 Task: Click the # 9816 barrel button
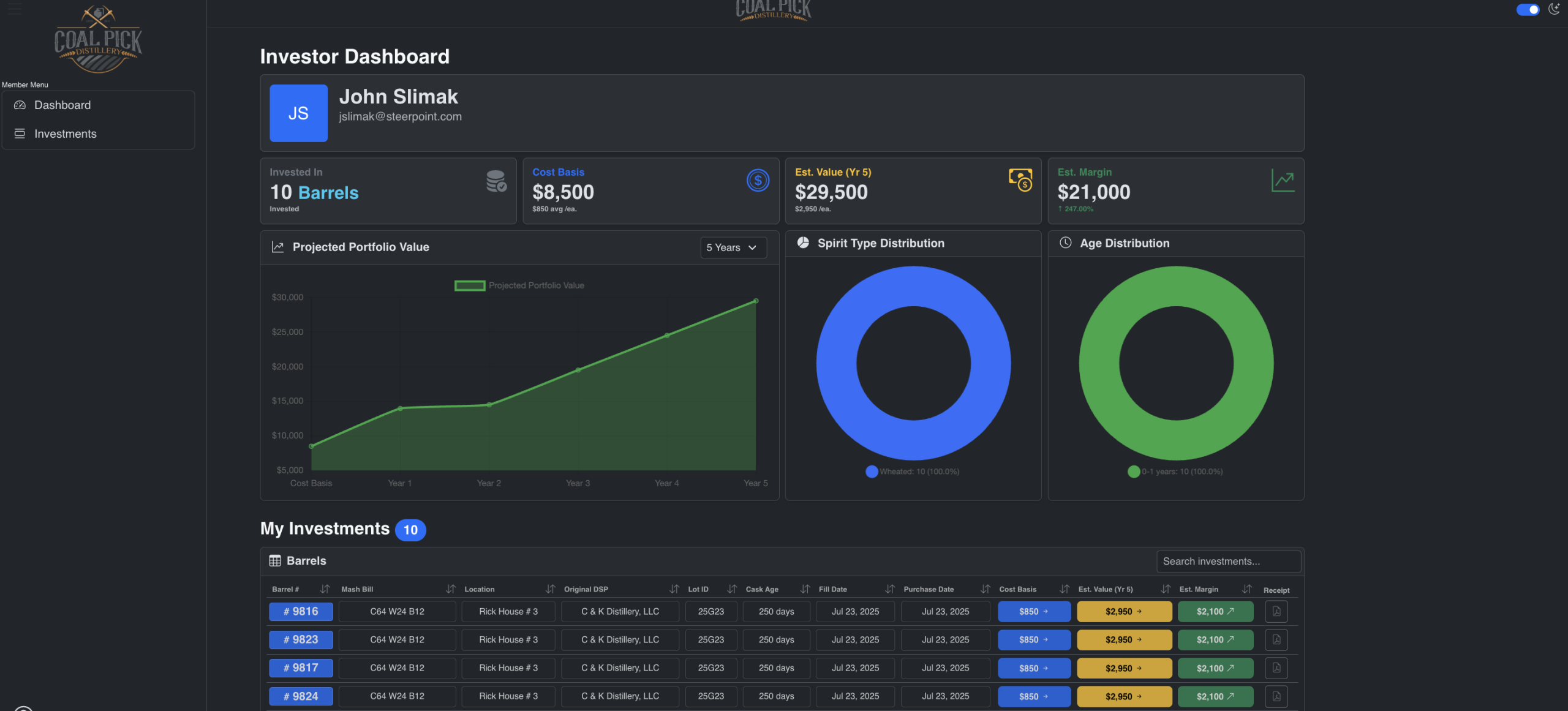301,611
